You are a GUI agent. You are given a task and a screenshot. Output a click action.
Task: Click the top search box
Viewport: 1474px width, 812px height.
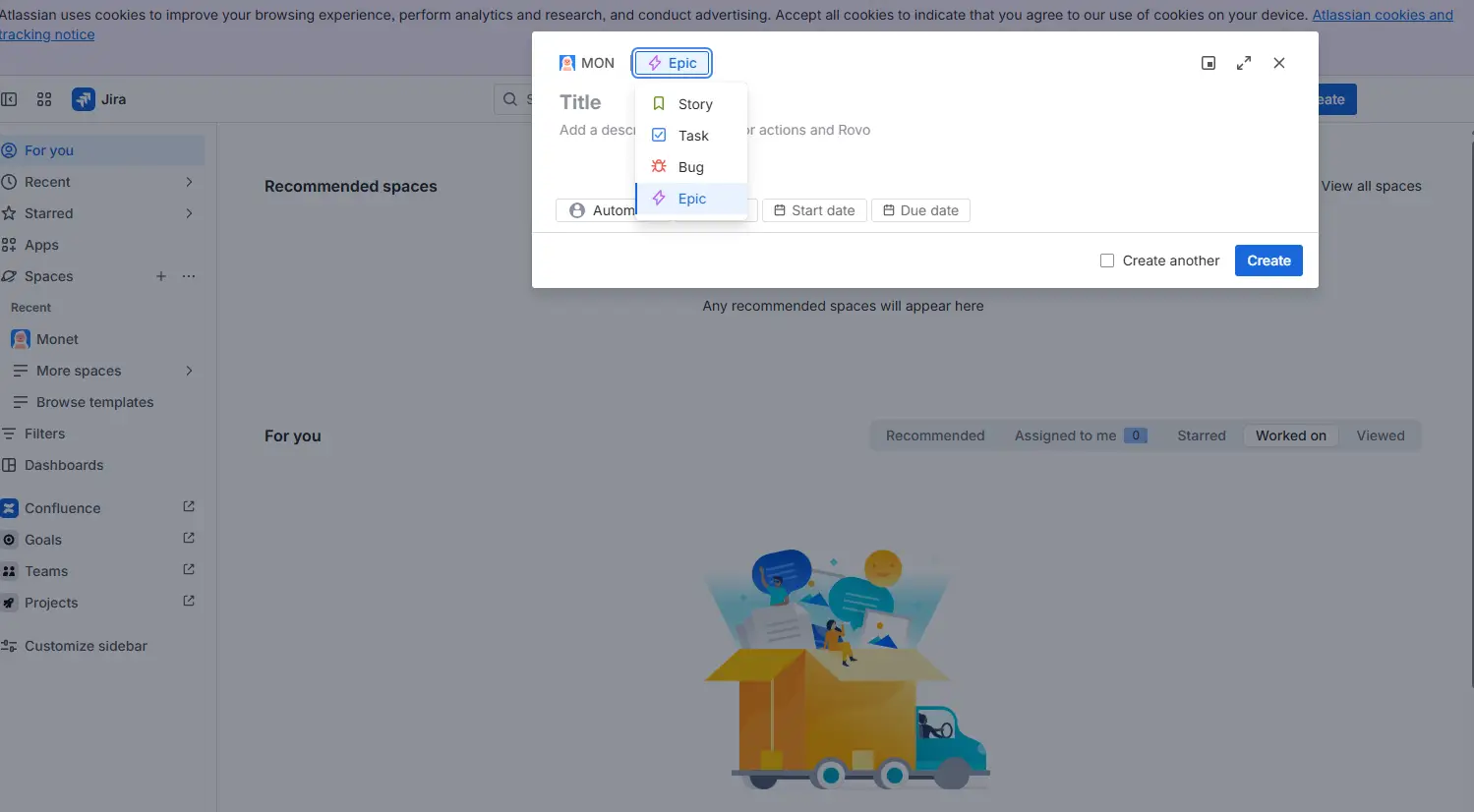click(513, 99)
